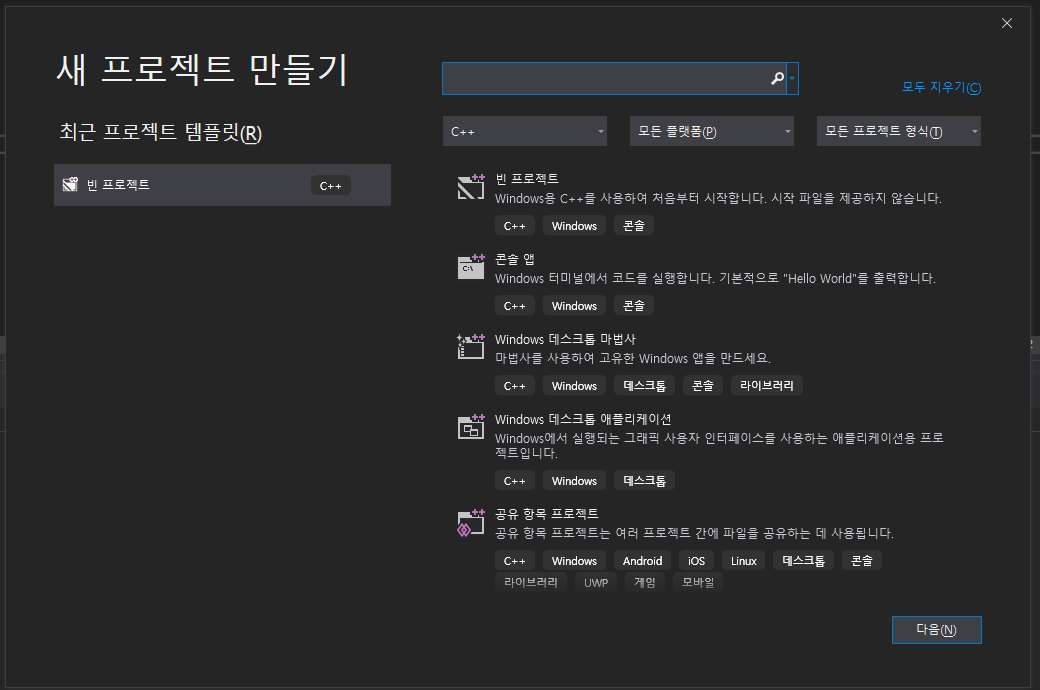Viewport: 1040px width, 690px height.
Task: Click the 모바일 tag
Action: (x=698, y=582)
